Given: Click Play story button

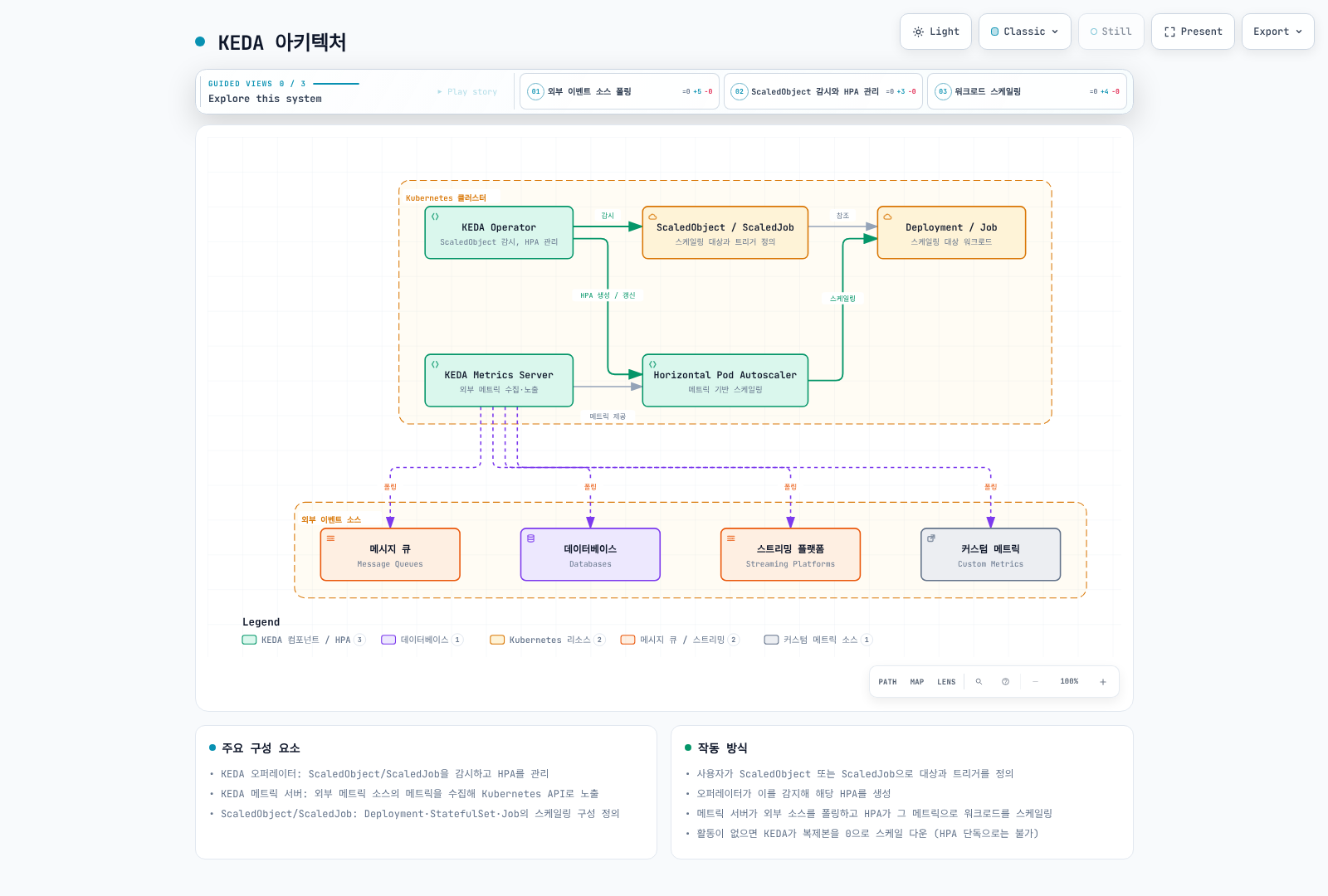Looking at the screenshot, I should [x=467, y=92].
